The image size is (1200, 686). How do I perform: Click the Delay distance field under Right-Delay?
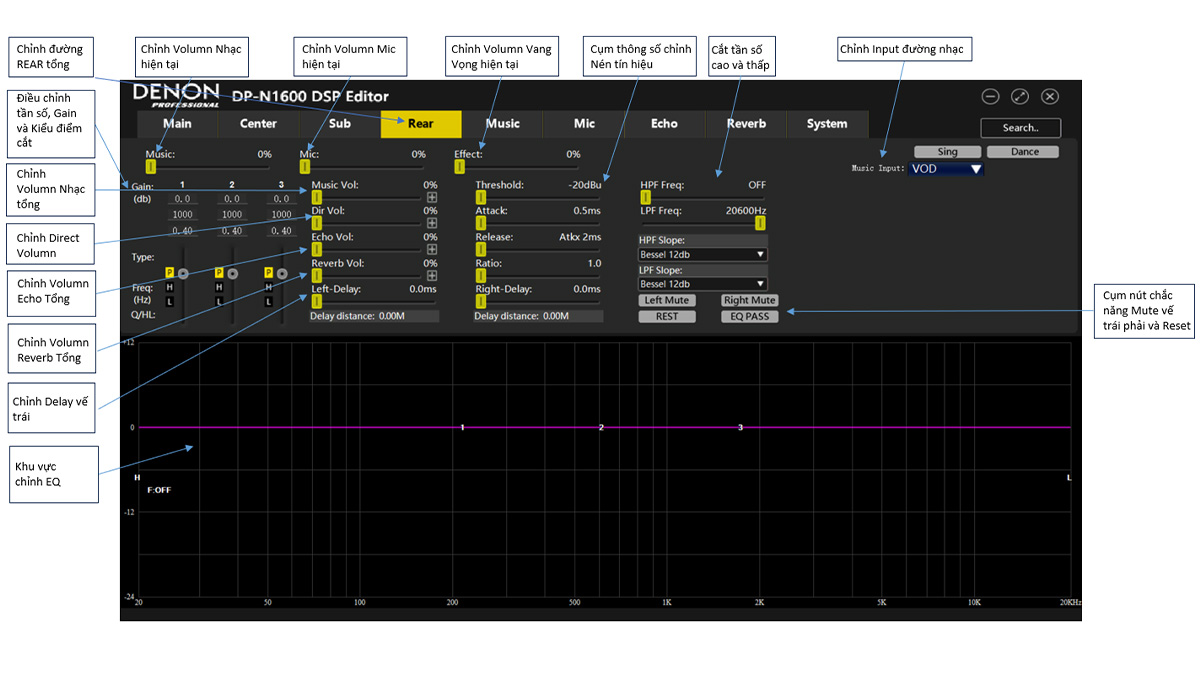point(538,316)
